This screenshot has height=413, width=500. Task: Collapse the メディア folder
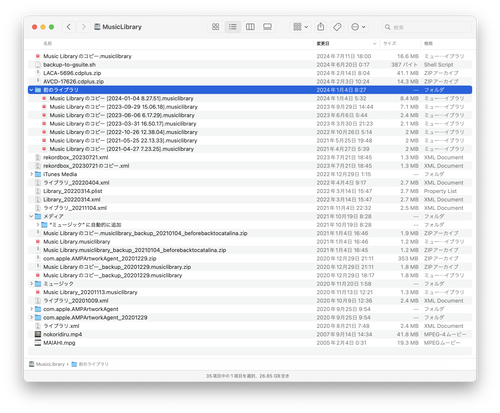pyautogui.click(x=31, y=216)
